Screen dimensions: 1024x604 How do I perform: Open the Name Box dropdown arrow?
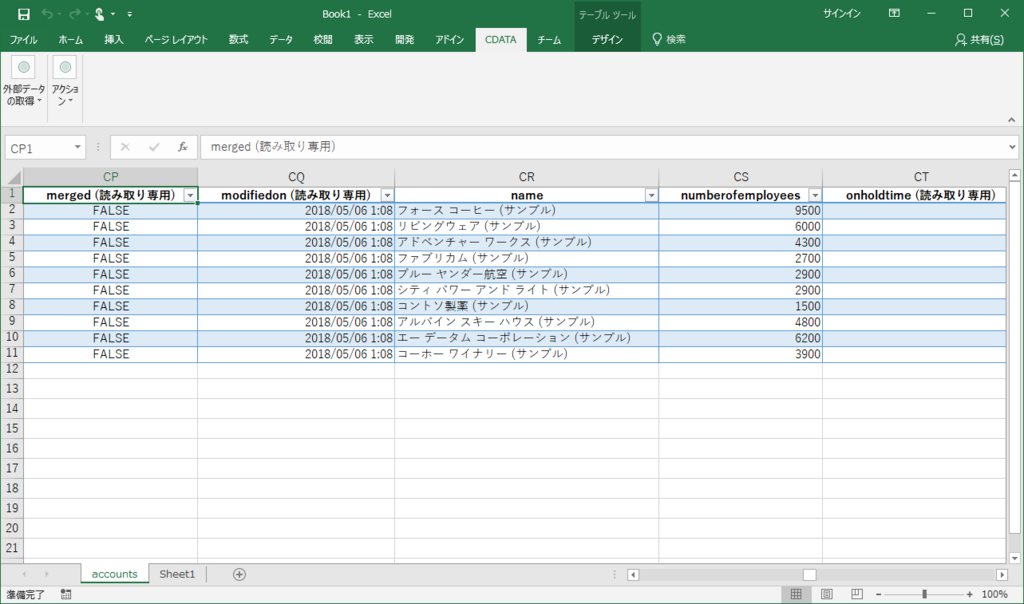(78, 148)
